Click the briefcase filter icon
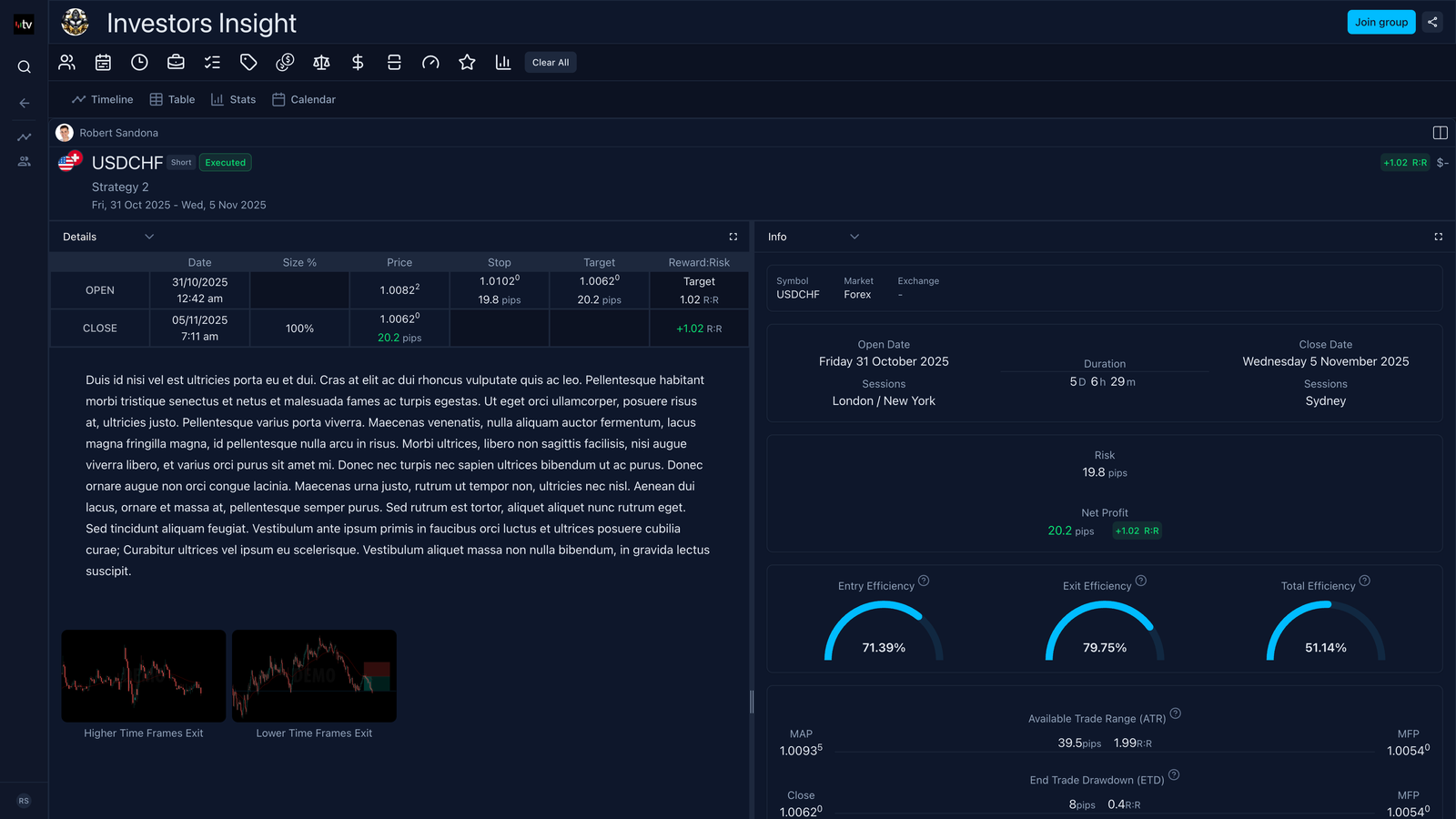Screen dimensions: 1456x819 (x=176, y=63)
